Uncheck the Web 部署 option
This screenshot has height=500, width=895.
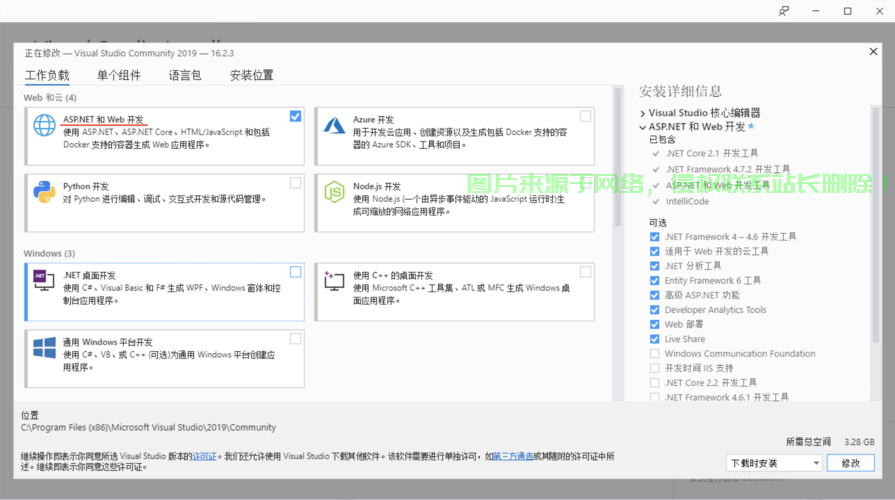click(x=655, y=324)
